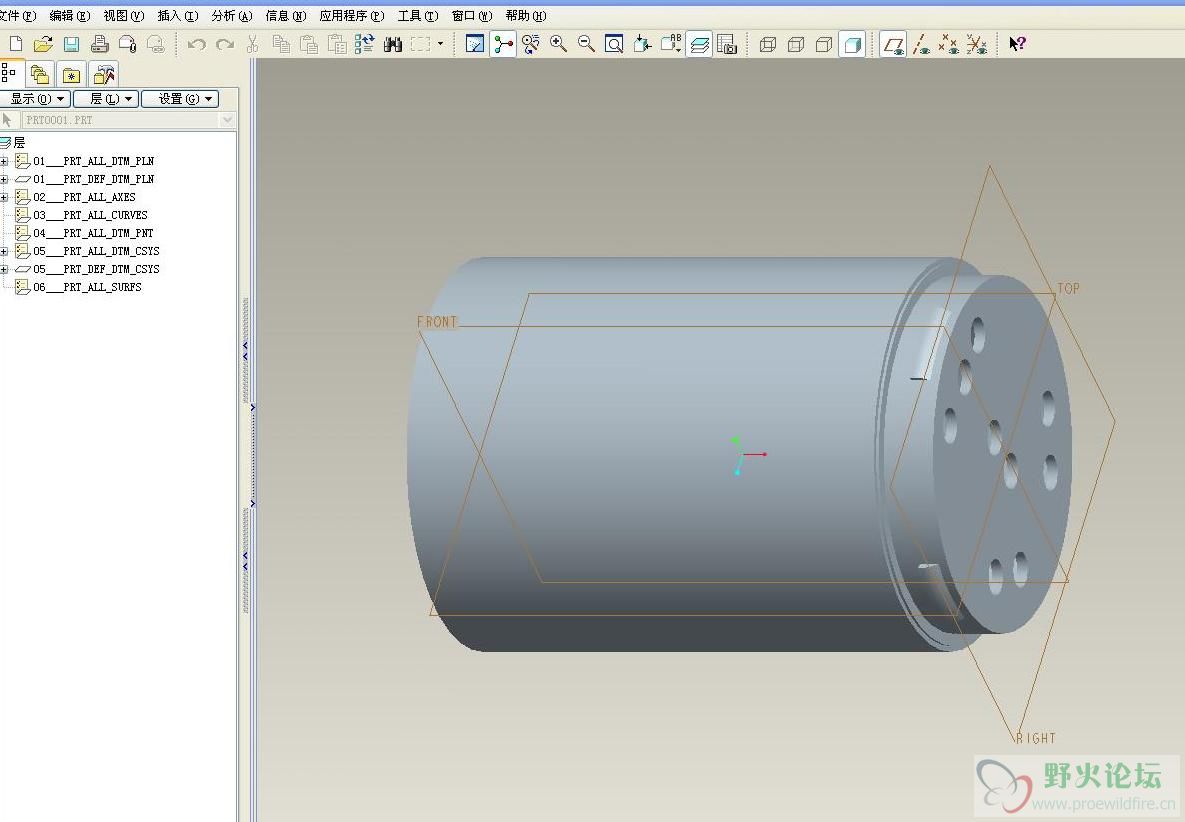Open the 帮助(H) menu

(526, 15)
